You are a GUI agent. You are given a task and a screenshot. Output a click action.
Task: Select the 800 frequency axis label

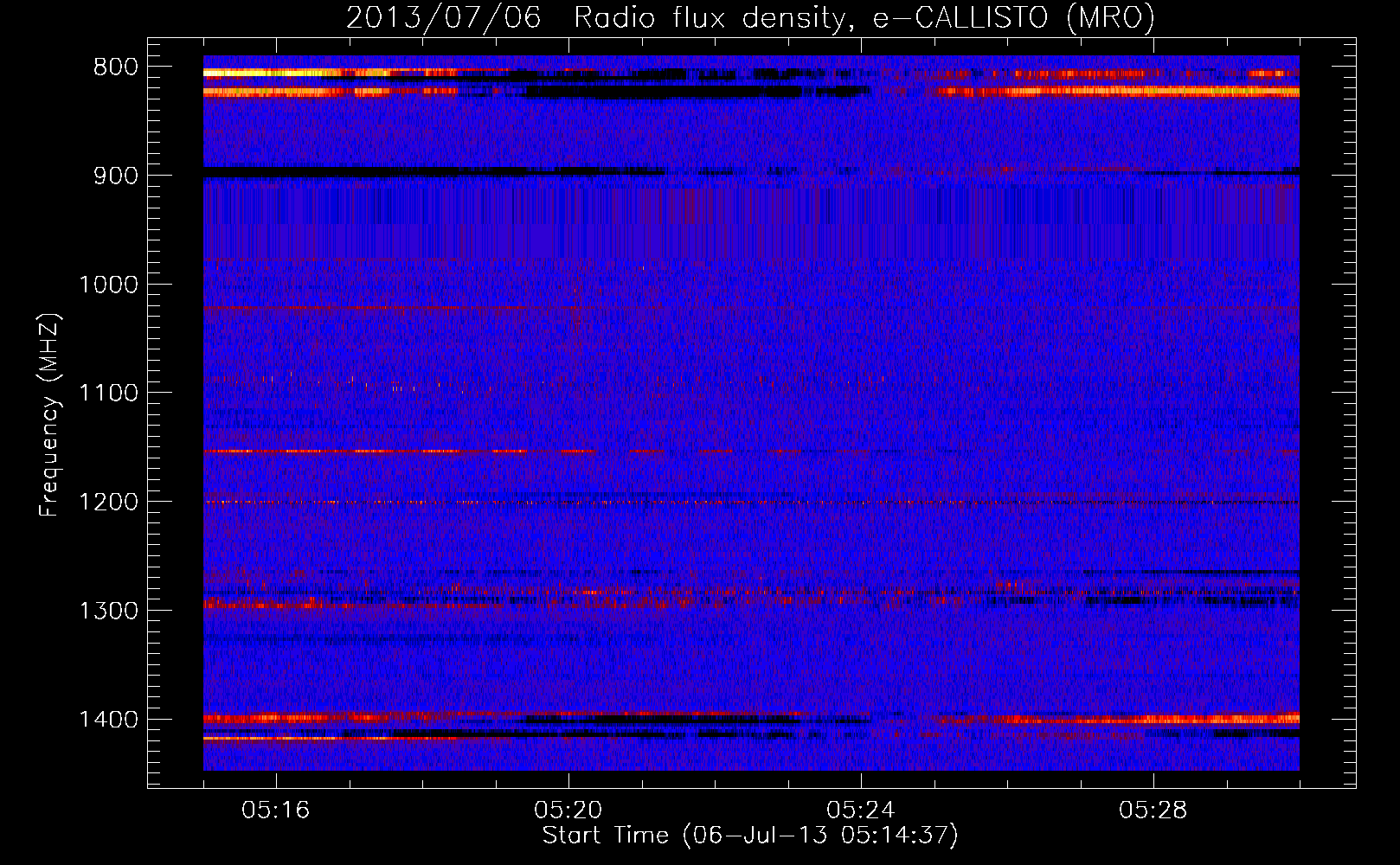point(115,67)
